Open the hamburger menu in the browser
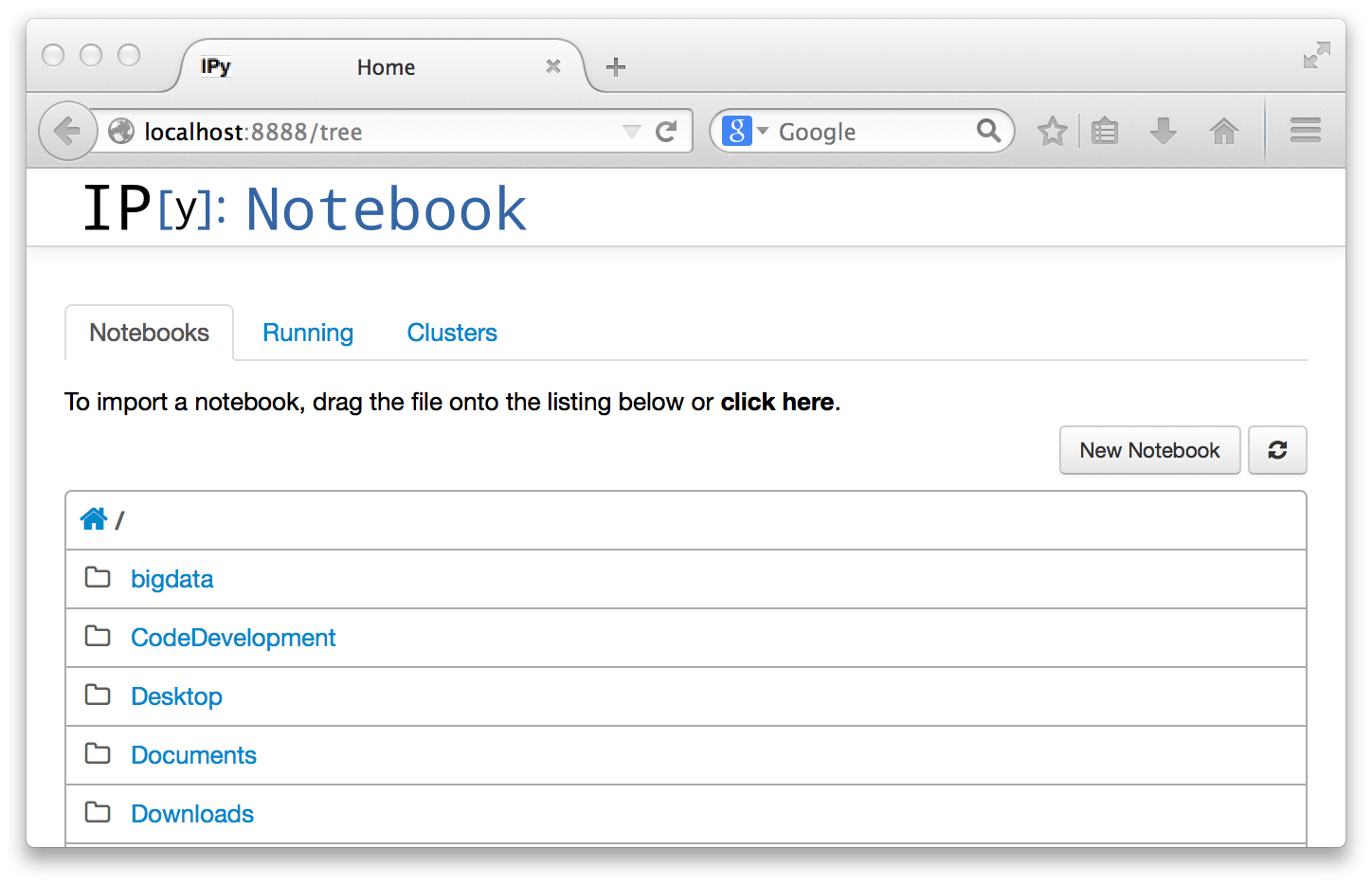Viewport: 1372px width, 885px height. click(x=1305, y=131)
